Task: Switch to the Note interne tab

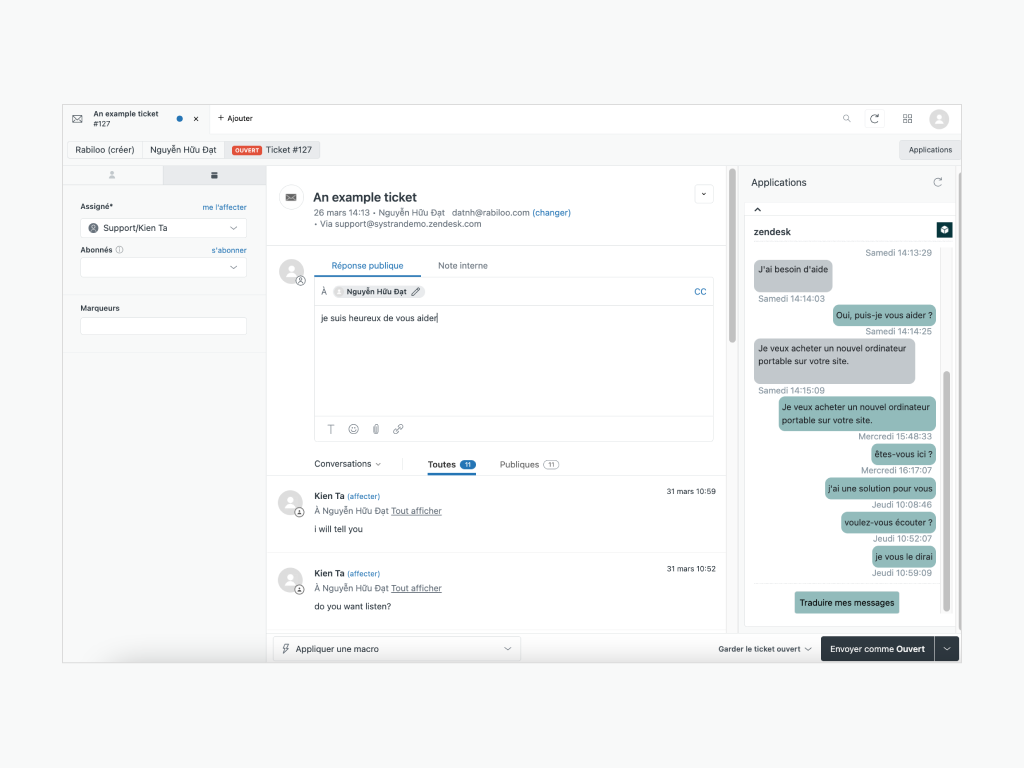Action: (x=462, y=266)
